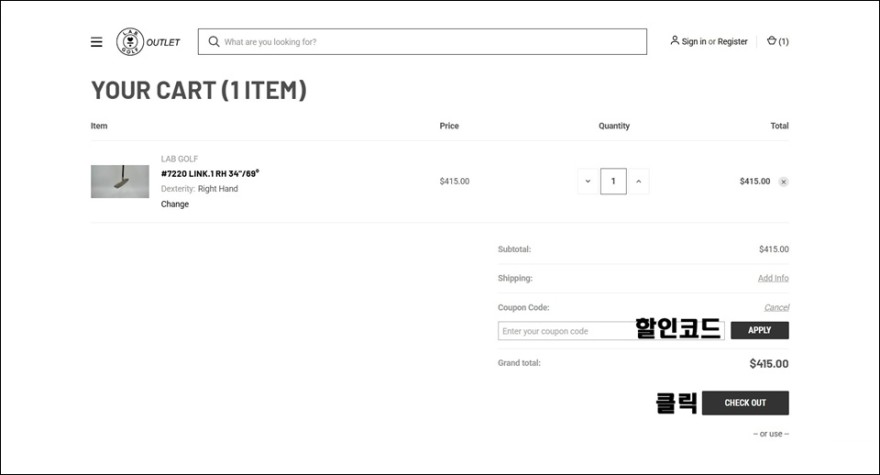
Task: Click the Register link
Action: click(x=732, y=42)
